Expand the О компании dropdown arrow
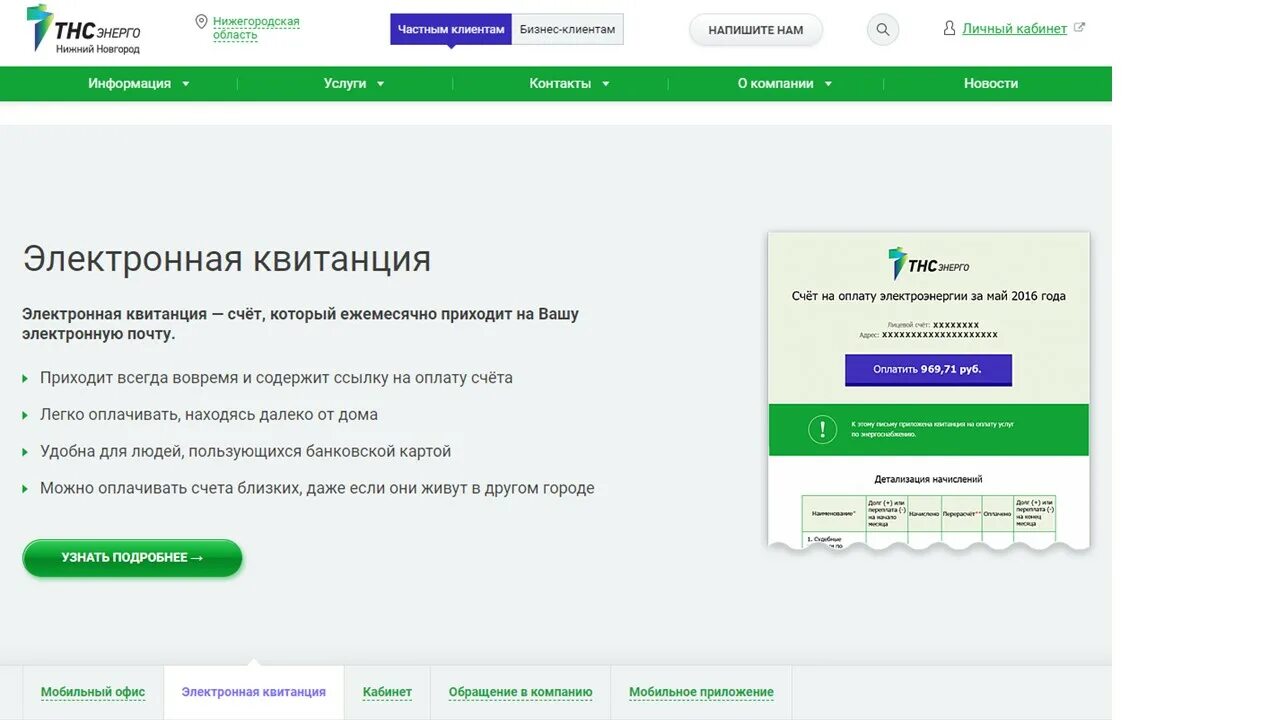The height and width of the screenshot is (720, 1280). [828, 84]
